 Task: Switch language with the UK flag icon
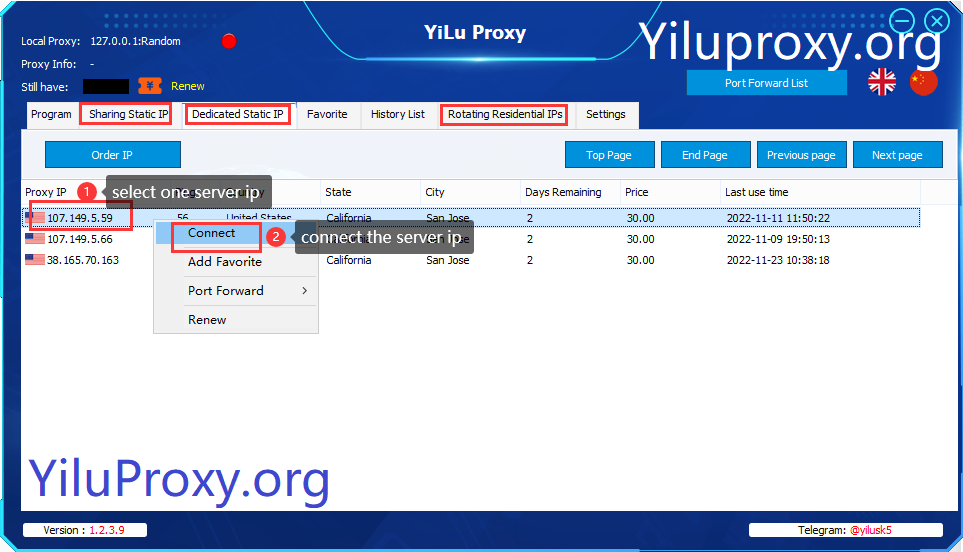click(x=882, y=82)
